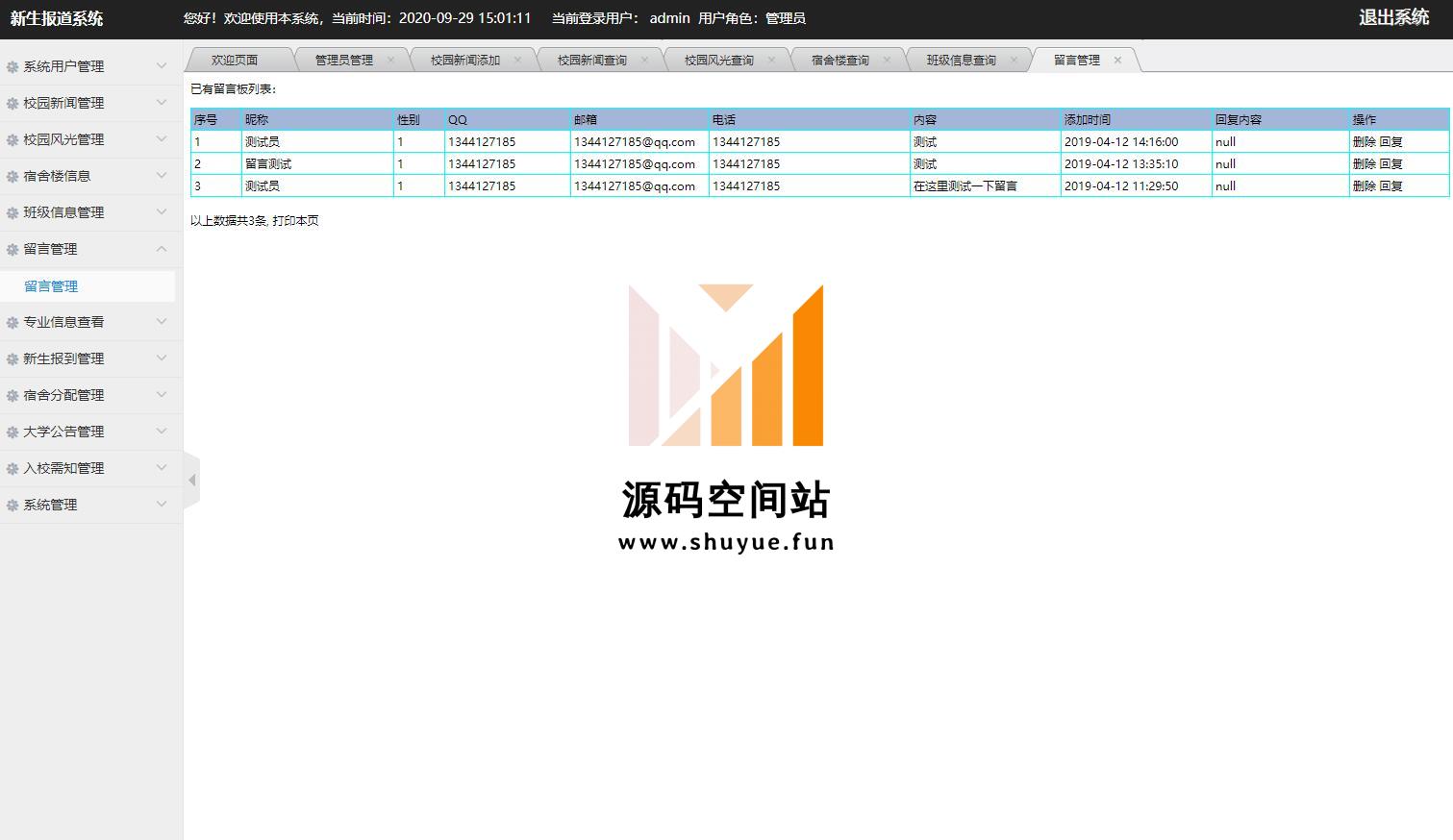The width and height of the screenshot is (1453, 840).
Task: Click gear icon beside 大学公告管理
Action: (13, 432)
